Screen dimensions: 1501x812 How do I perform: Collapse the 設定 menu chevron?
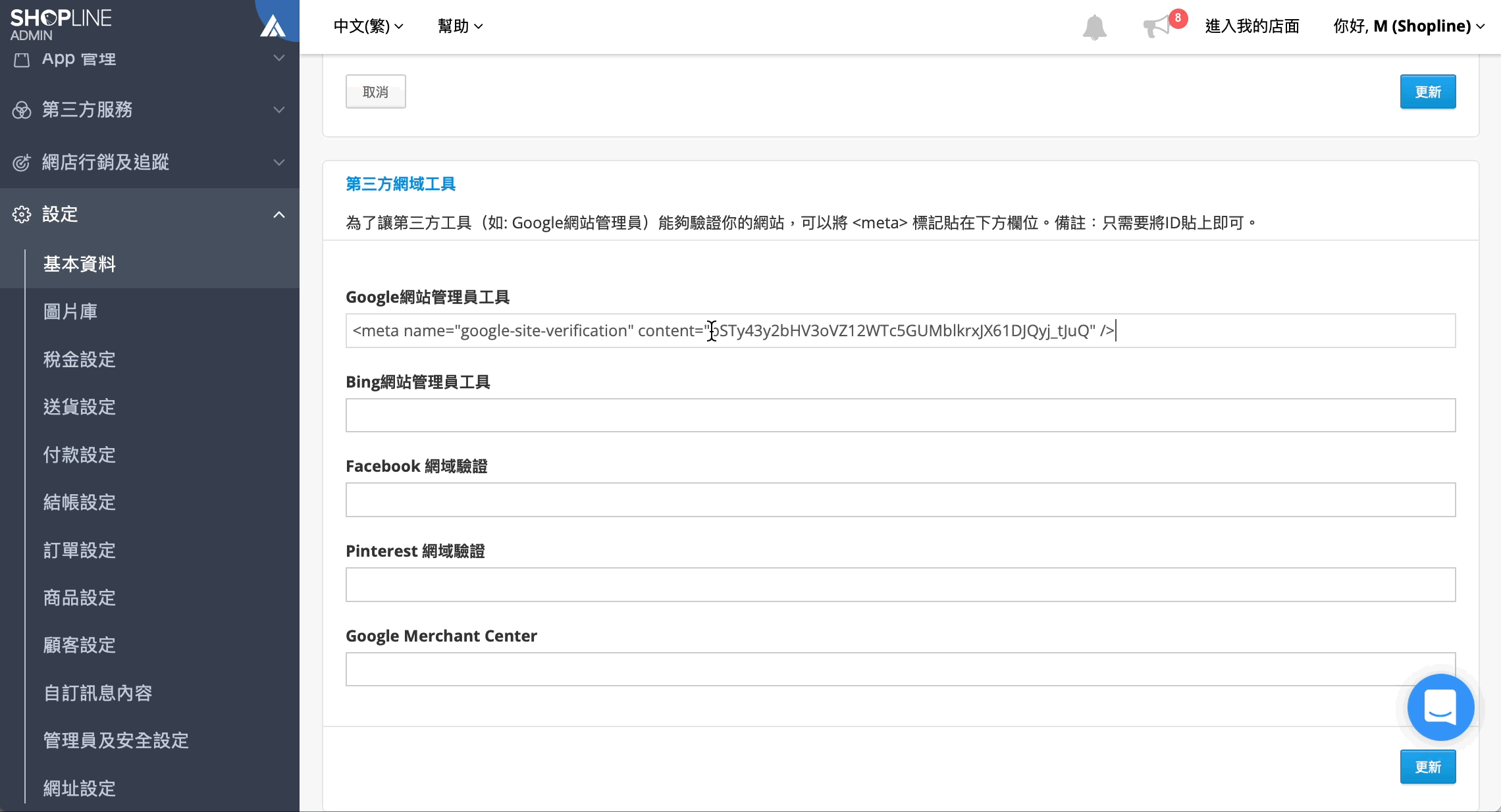[x=279, y=215]
